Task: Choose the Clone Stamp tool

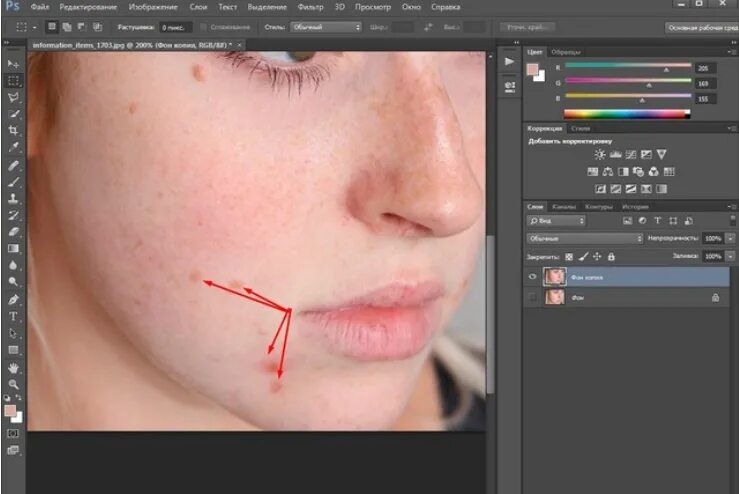Action: (13, 198)
